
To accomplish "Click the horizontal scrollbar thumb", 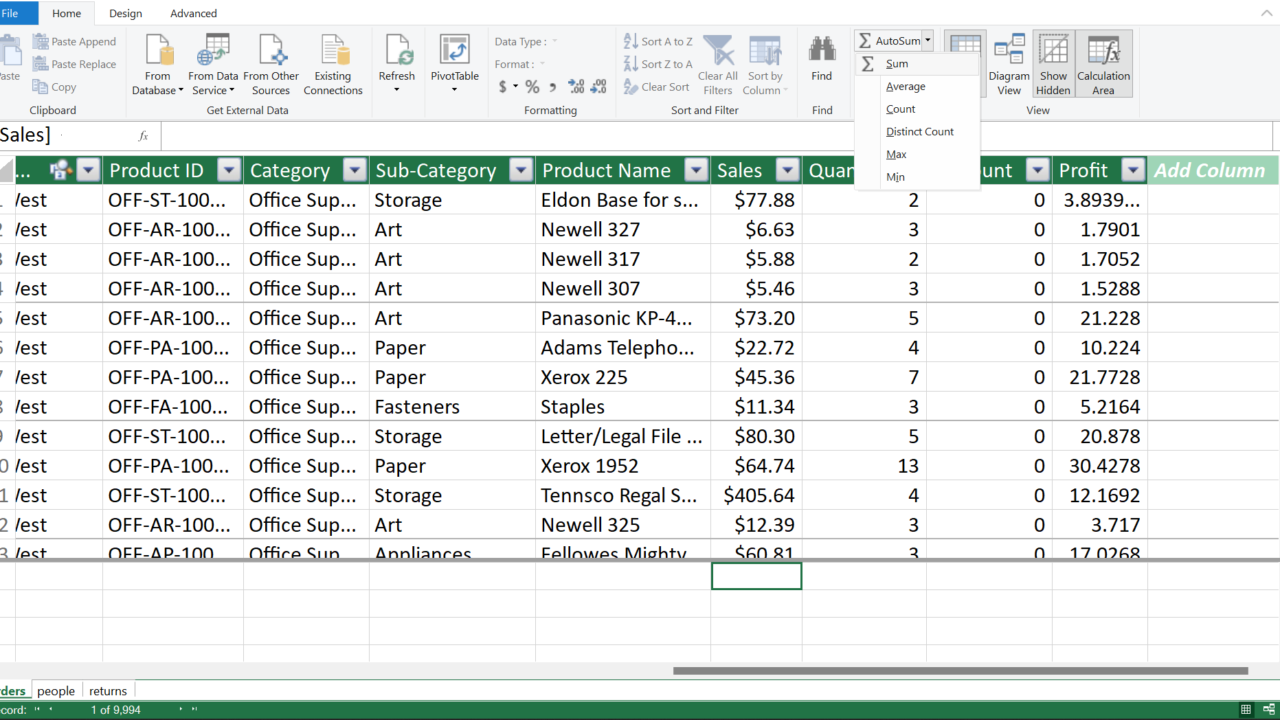I will (x=960, y=671).
